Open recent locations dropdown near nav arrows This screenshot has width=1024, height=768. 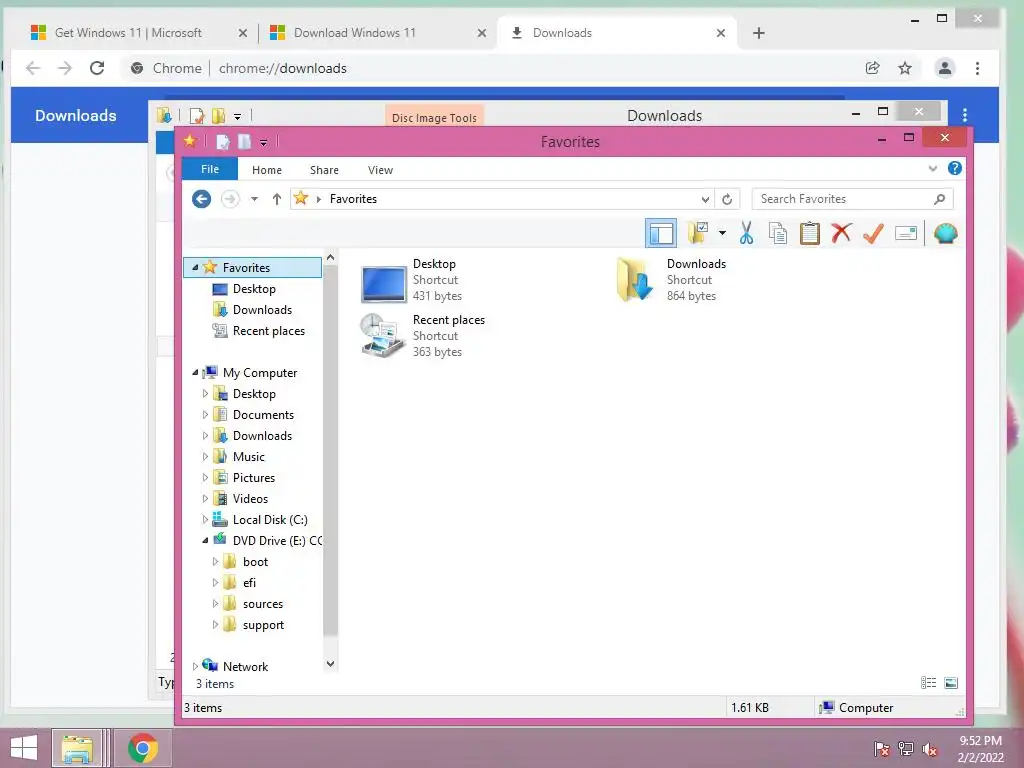click(x=254, y=199)
